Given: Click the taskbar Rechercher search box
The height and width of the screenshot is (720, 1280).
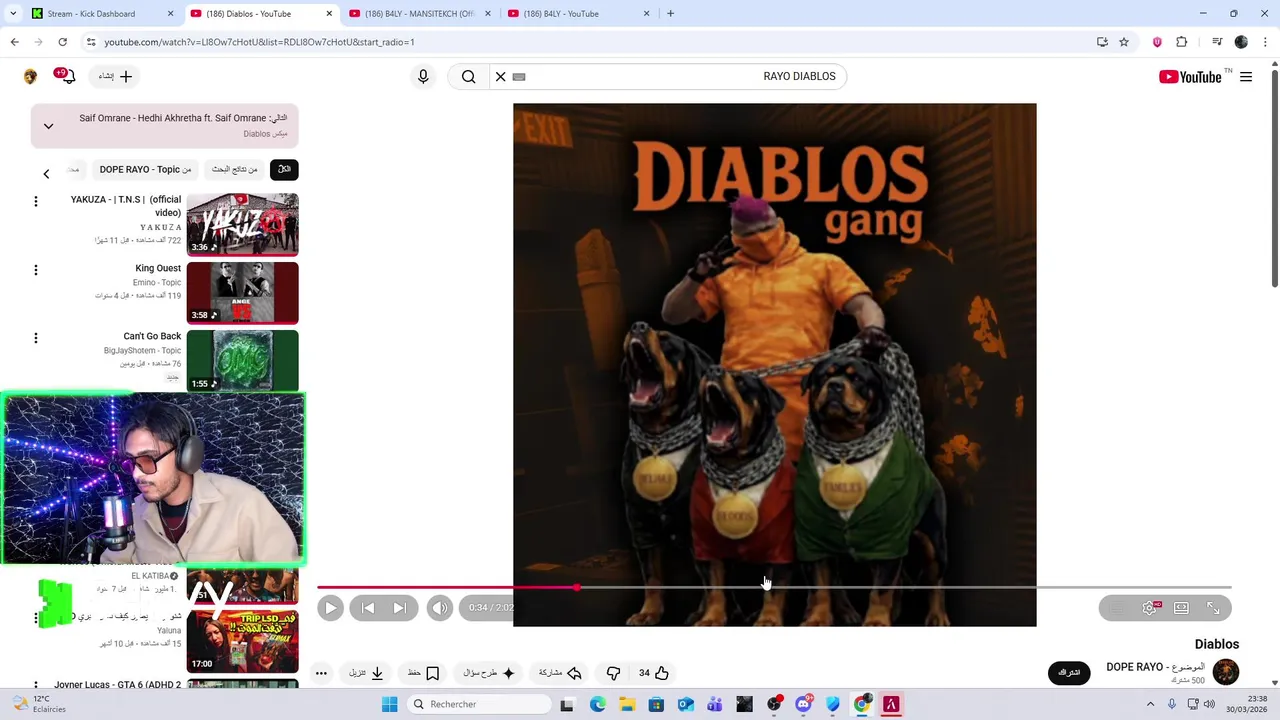Looking at the screenshot, I should 479,704.
